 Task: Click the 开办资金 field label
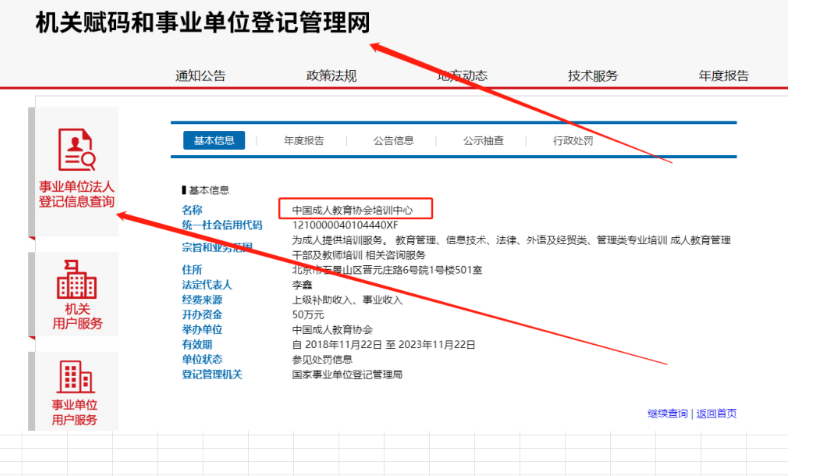coord(202,315)
